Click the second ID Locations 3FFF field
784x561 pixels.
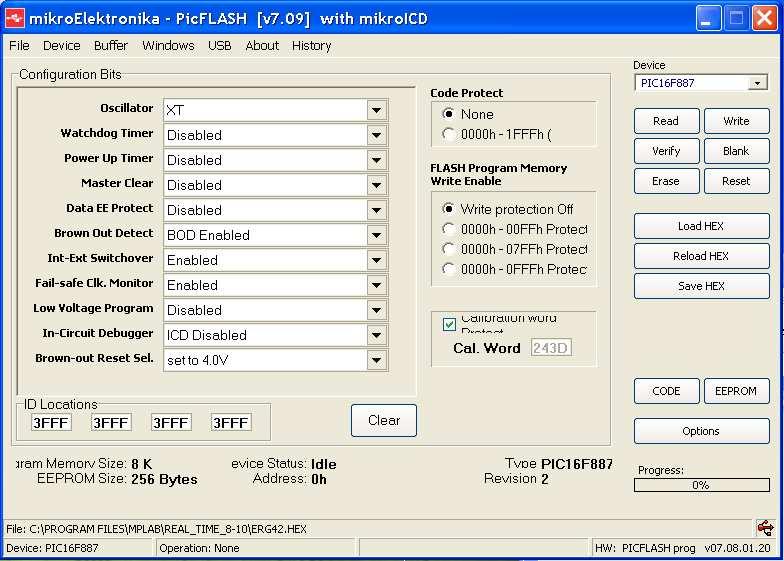pos(111,423)
